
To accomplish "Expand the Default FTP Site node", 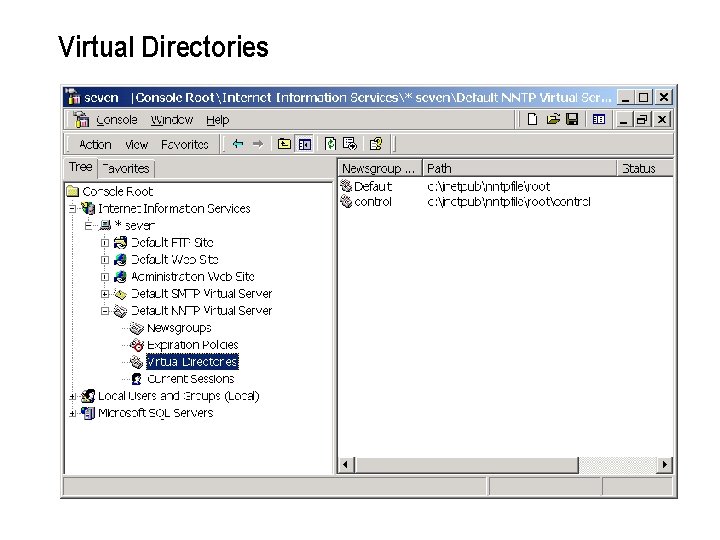I will pyautogui.click(x=105, y=242).
